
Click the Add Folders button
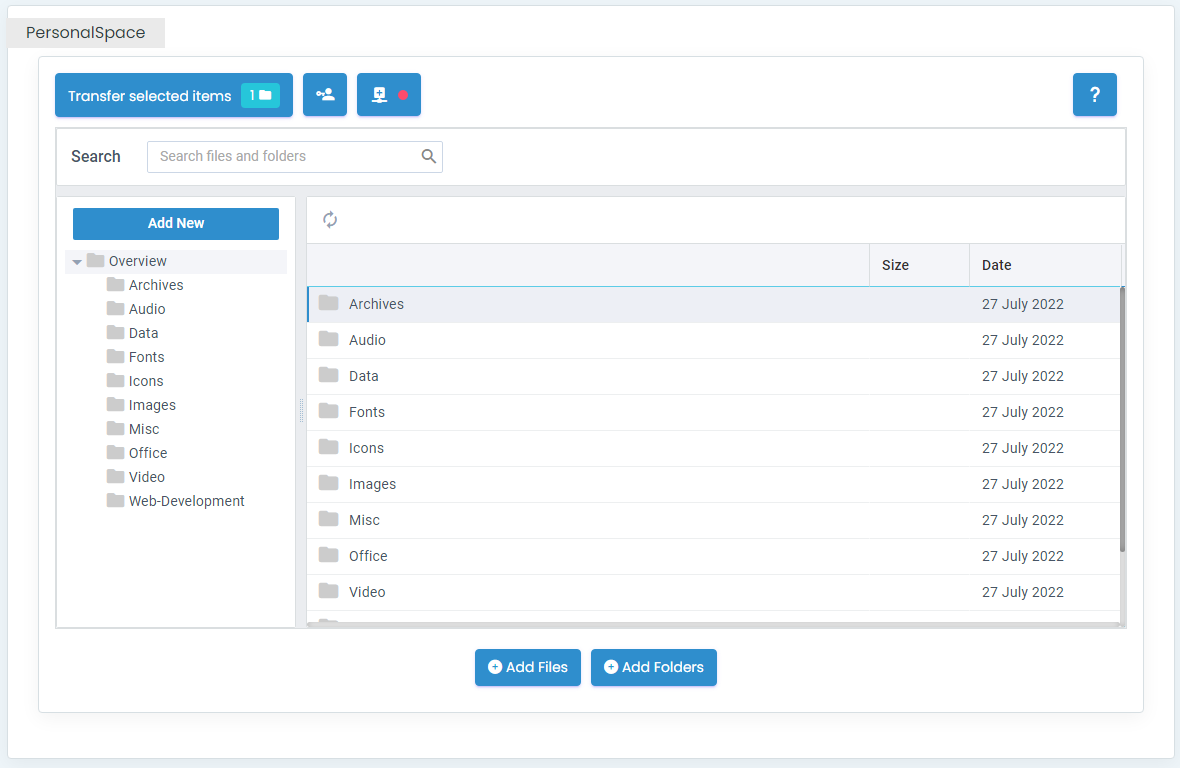(653, 667)
